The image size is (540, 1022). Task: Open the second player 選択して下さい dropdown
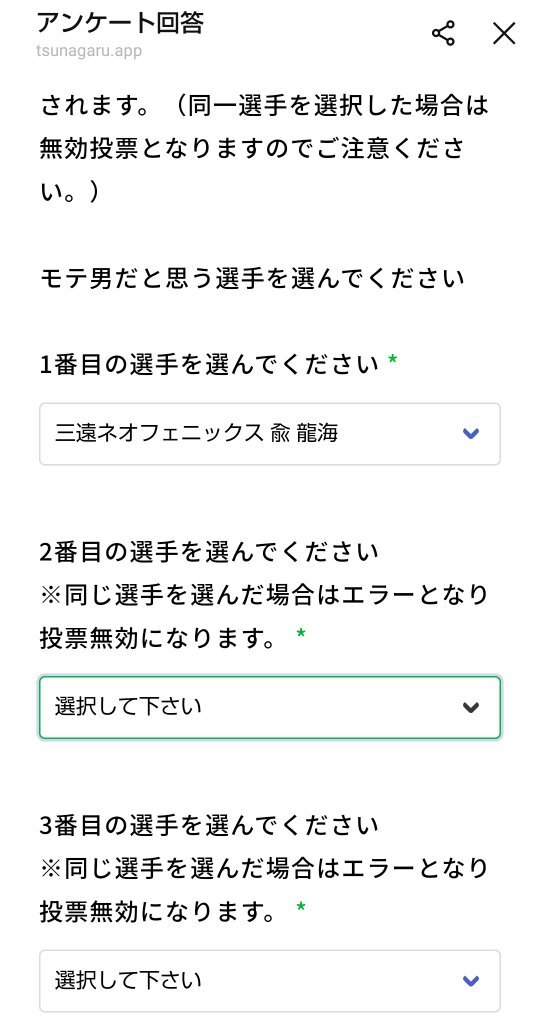pos(270,707)
